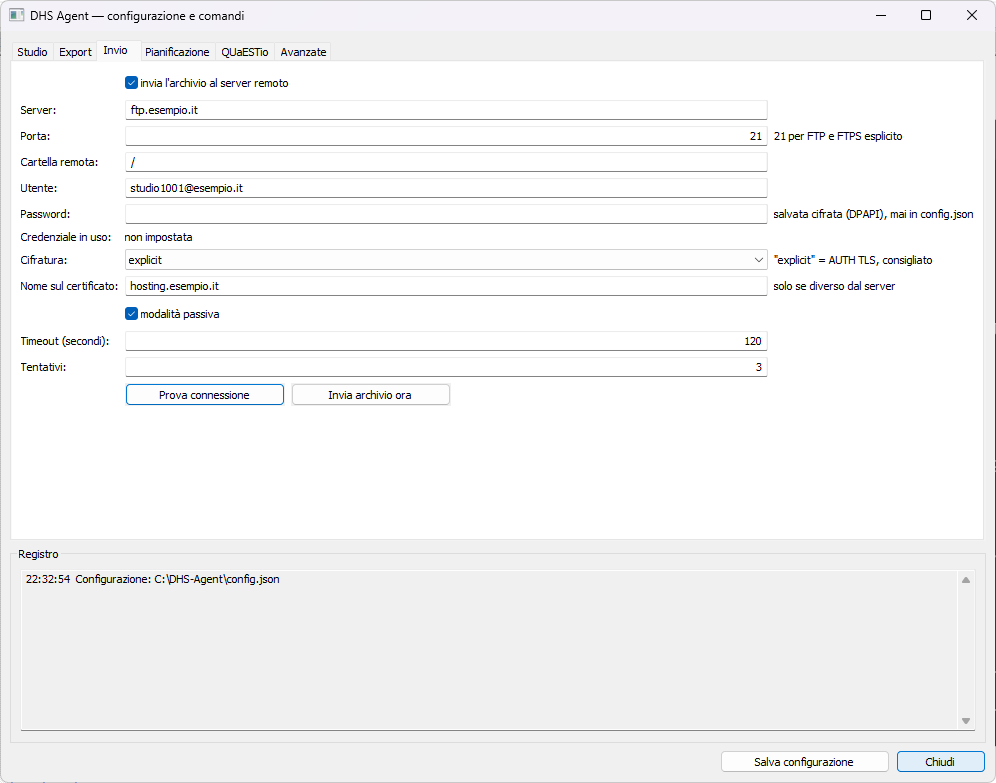The height and width of the screenshot is (783, 996).
Task: Click the Chiudi button
Action: coord(940,761)
